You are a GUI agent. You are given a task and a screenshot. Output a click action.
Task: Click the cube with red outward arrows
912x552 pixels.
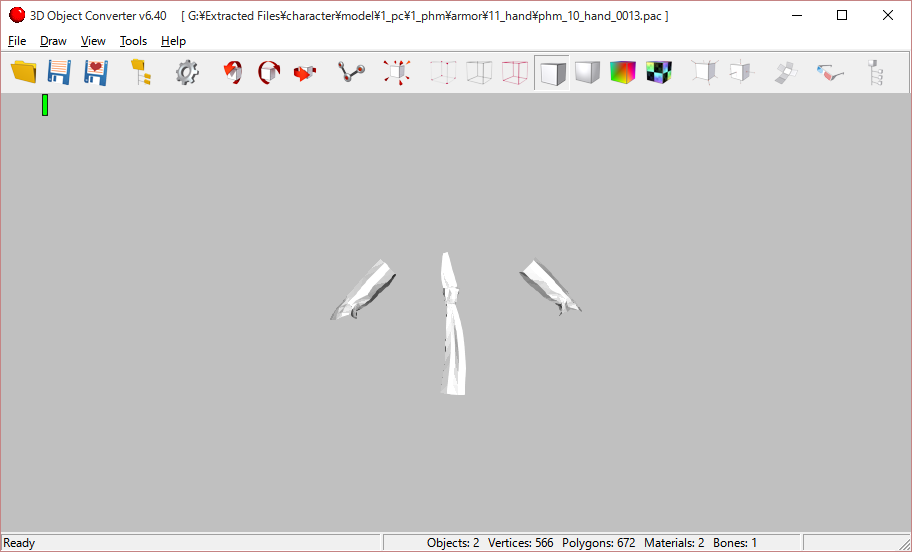click(397, 72)
